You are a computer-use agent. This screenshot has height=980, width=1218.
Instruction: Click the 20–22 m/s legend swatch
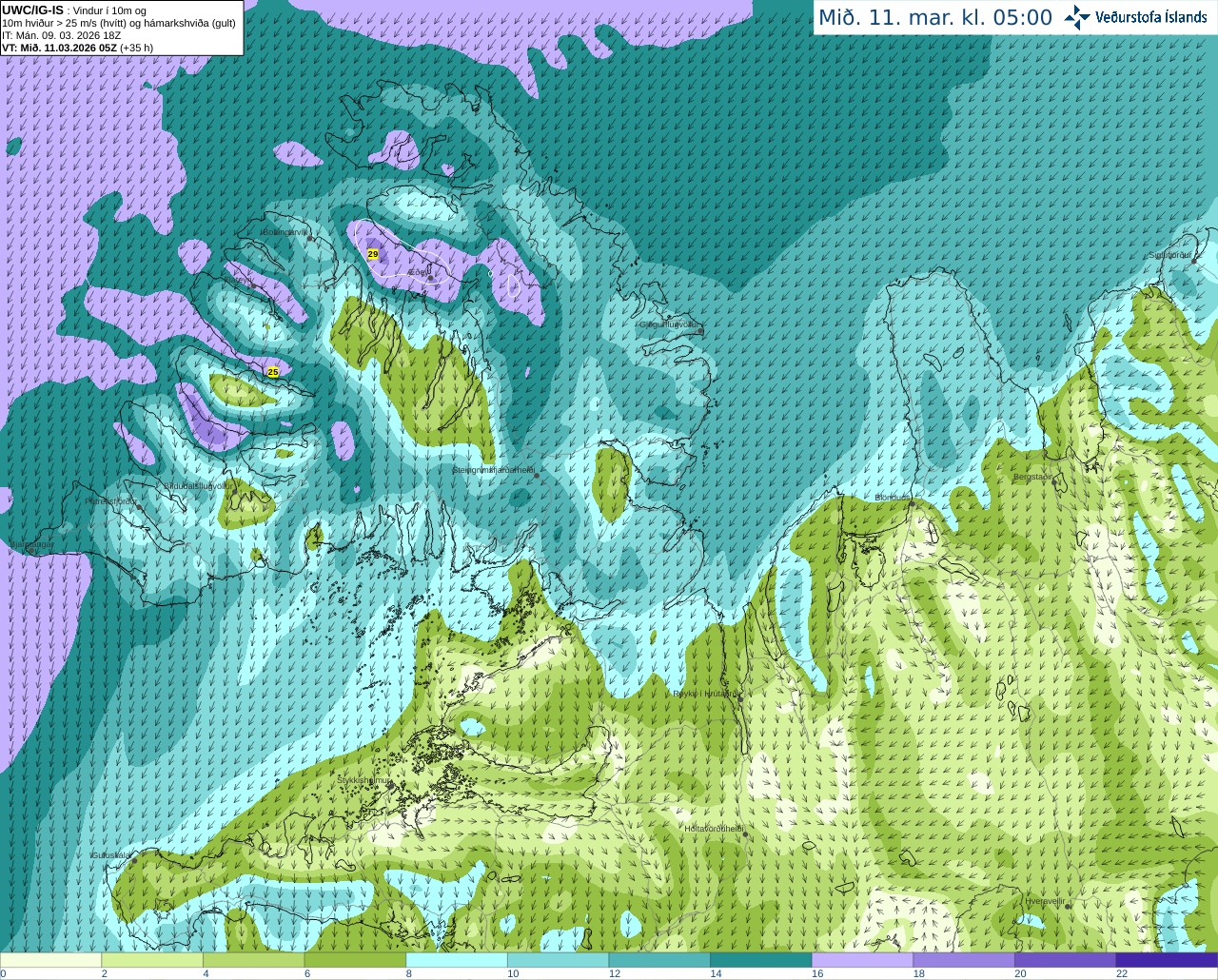click(x=1066, y=960)
